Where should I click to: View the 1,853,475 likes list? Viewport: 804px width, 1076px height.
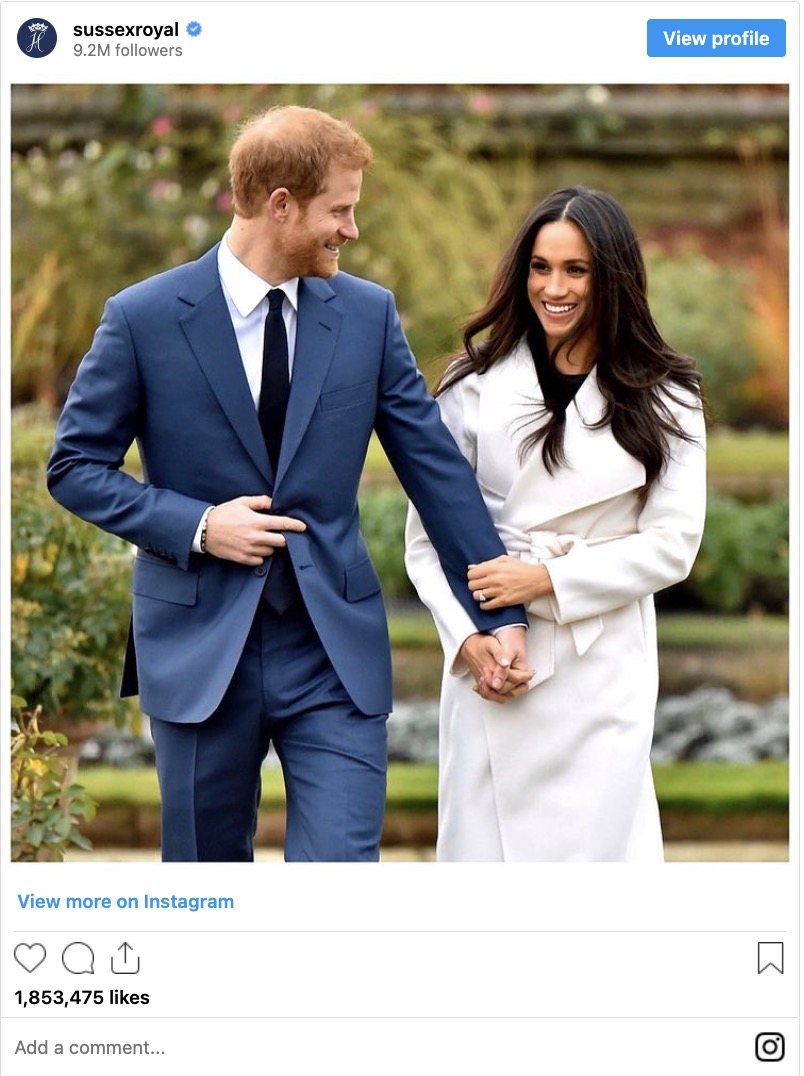[x=82, y=997]
